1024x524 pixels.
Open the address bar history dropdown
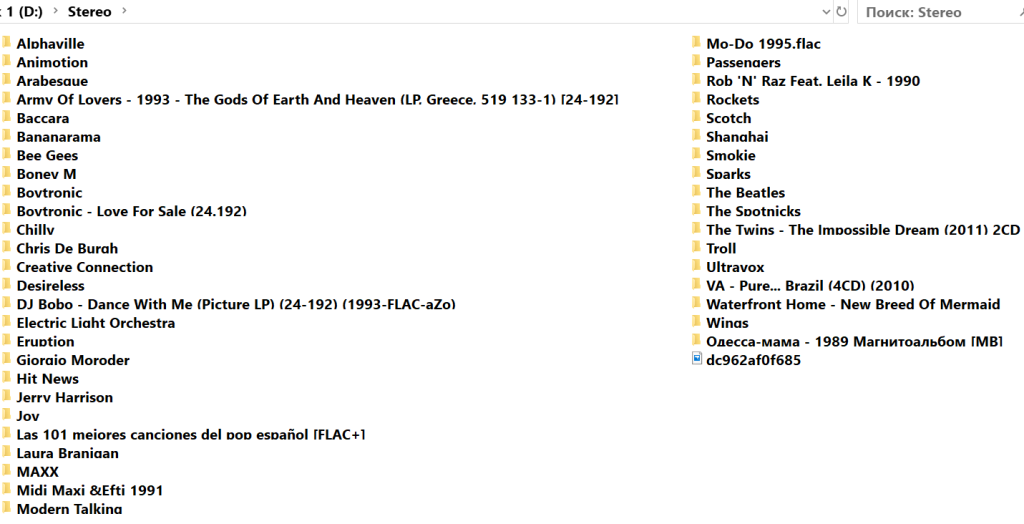point(827,12)
